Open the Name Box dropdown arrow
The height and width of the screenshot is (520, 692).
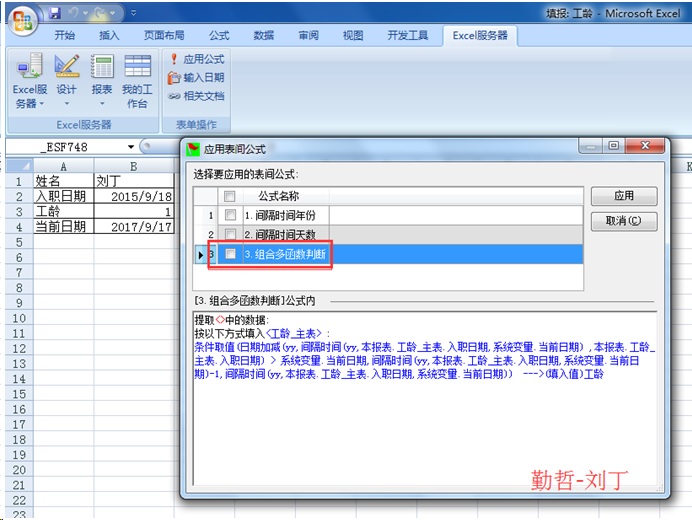[130, 147]
